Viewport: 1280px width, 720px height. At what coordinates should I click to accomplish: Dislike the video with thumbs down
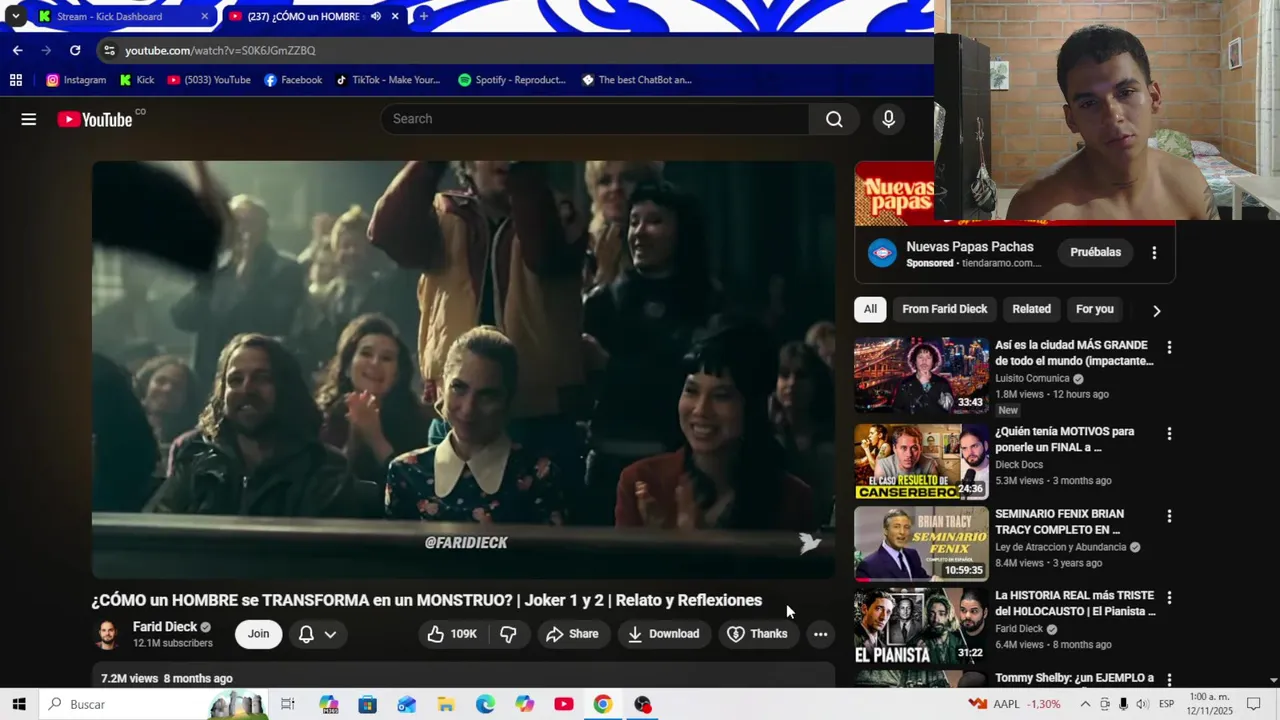click(x=508, y=634)
